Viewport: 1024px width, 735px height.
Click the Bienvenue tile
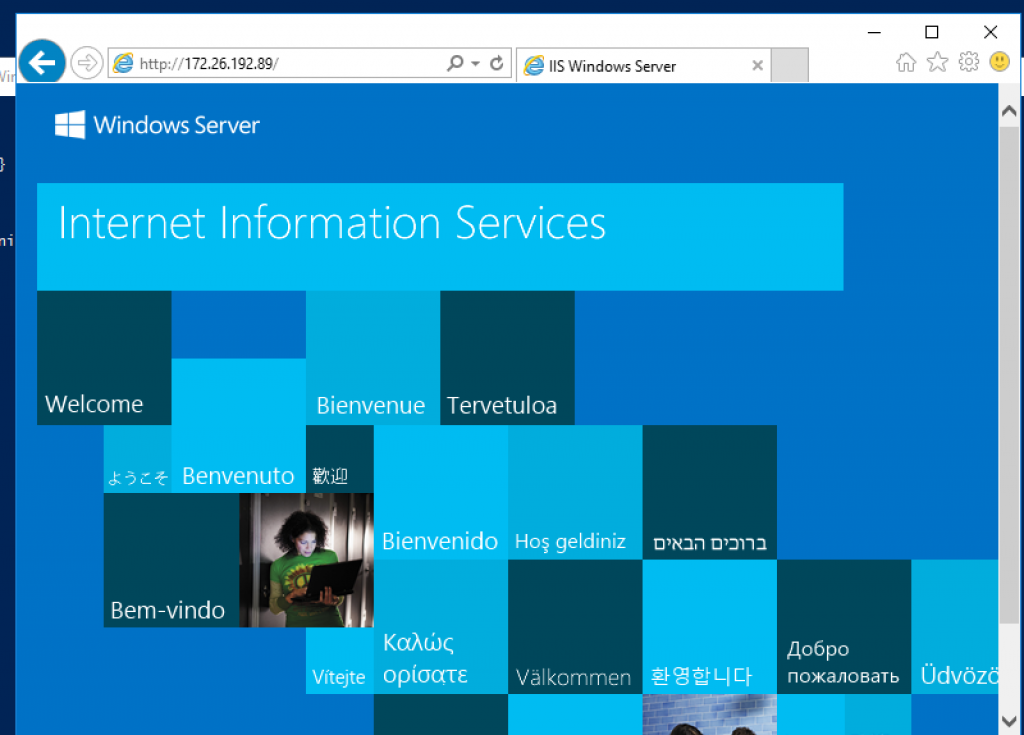tap(373, 357)
